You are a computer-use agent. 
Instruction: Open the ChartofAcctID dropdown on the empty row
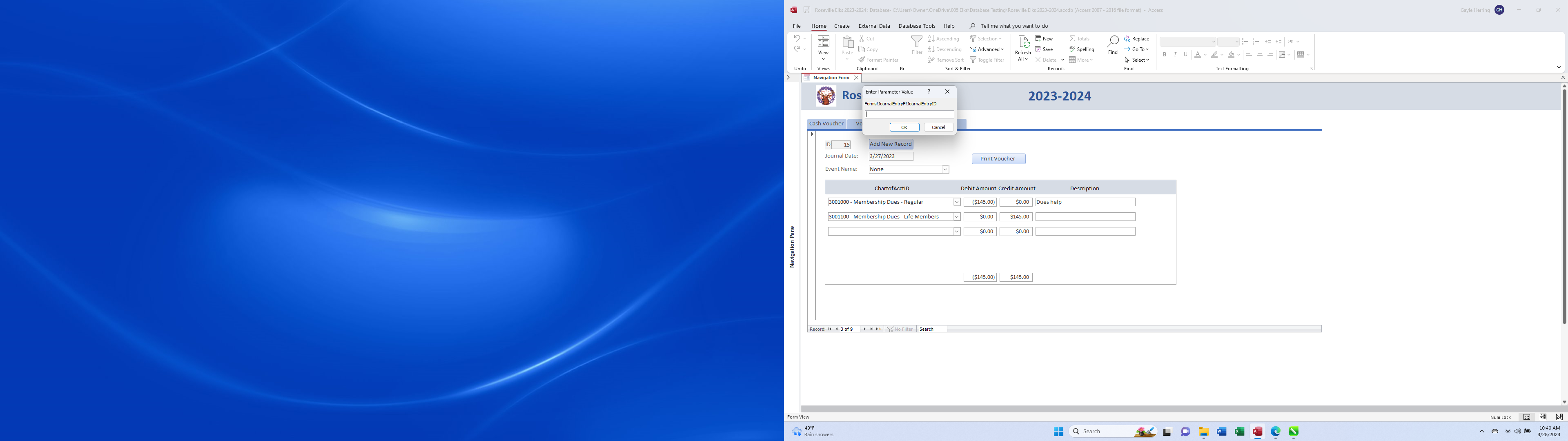click(955, 231)
